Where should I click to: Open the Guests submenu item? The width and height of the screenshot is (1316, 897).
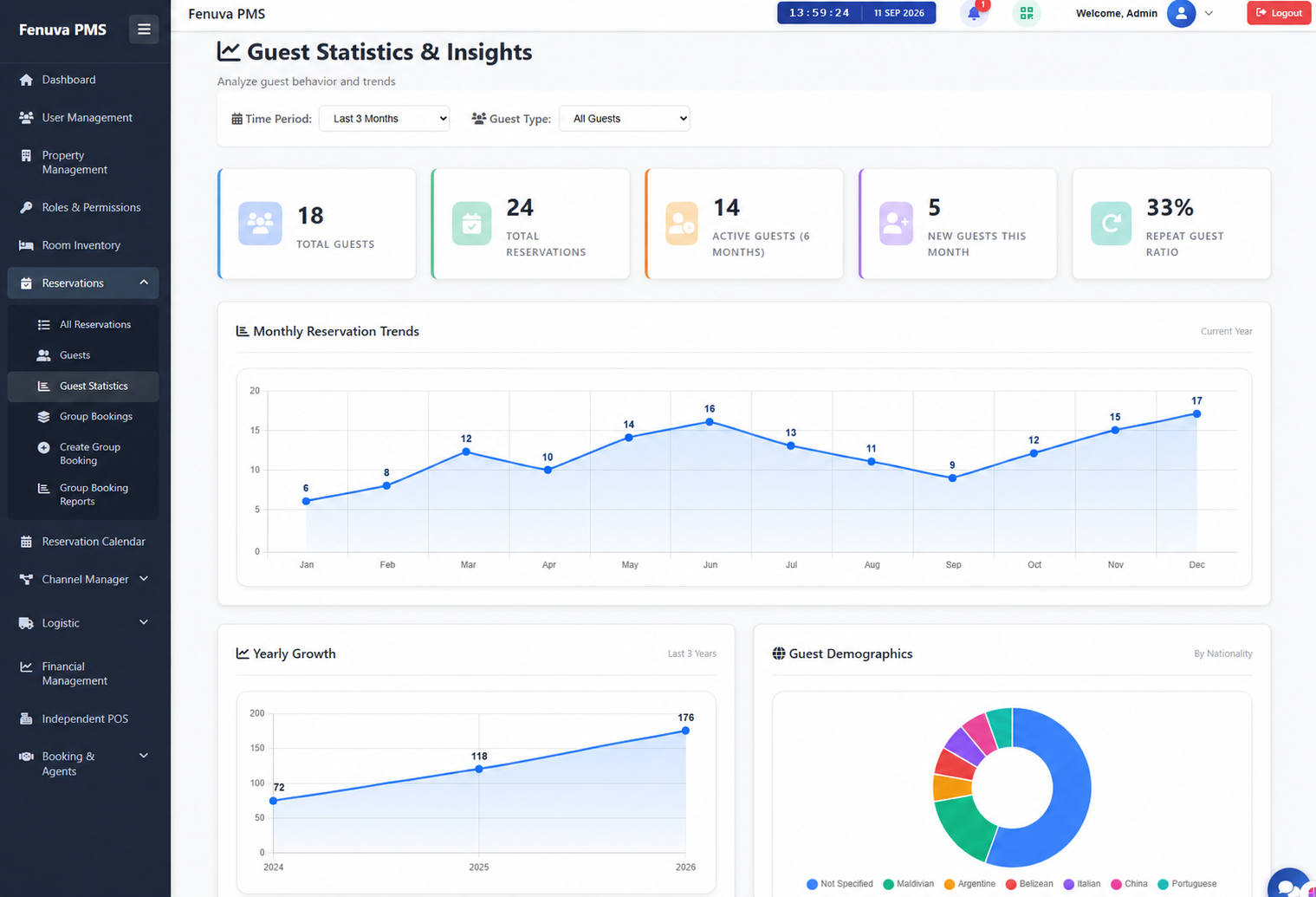83,355
